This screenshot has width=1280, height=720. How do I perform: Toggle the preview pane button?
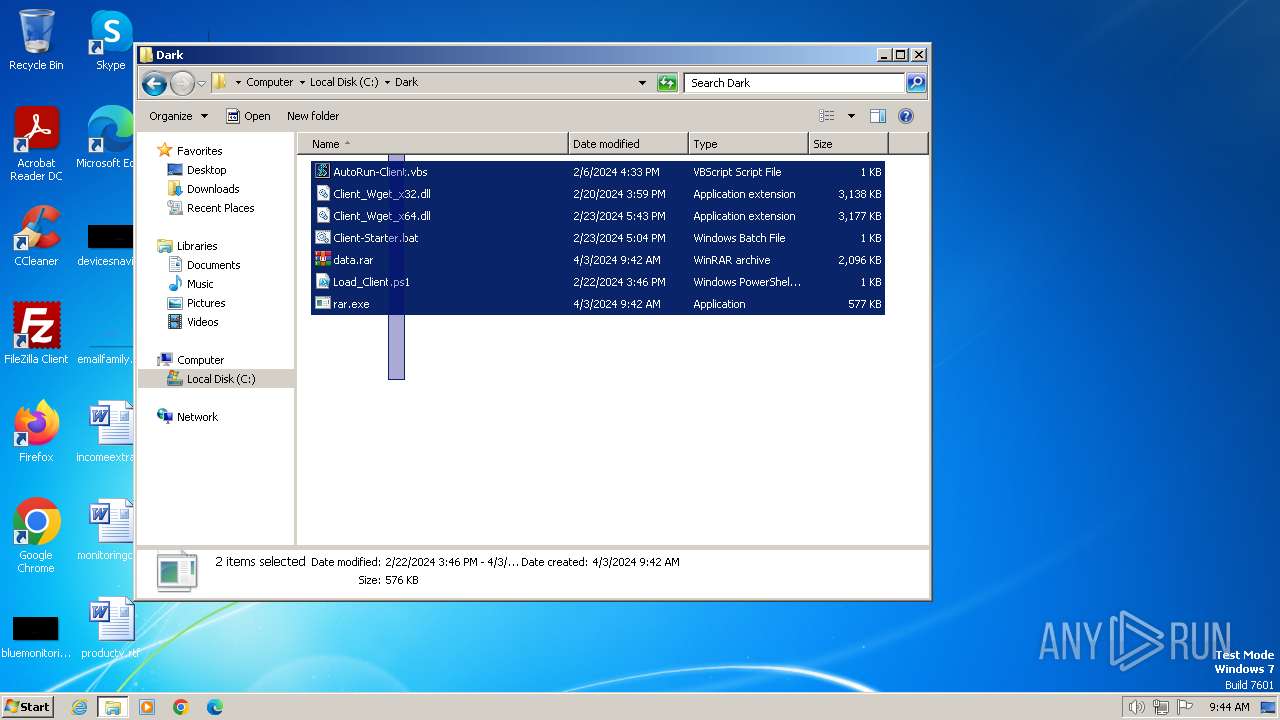tap(877, 116)
